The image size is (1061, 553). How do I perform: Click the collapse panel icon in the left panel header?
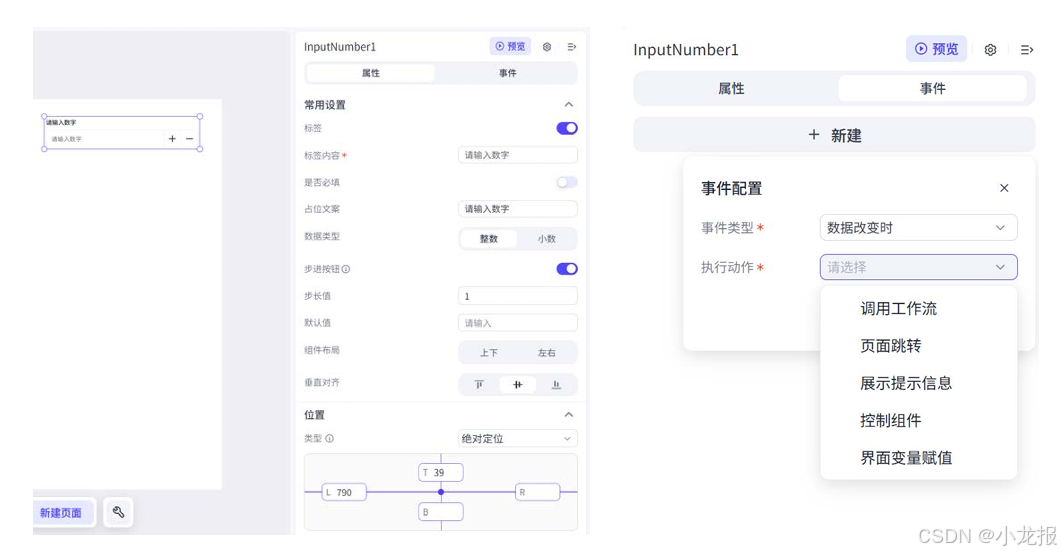click(572, 47)
